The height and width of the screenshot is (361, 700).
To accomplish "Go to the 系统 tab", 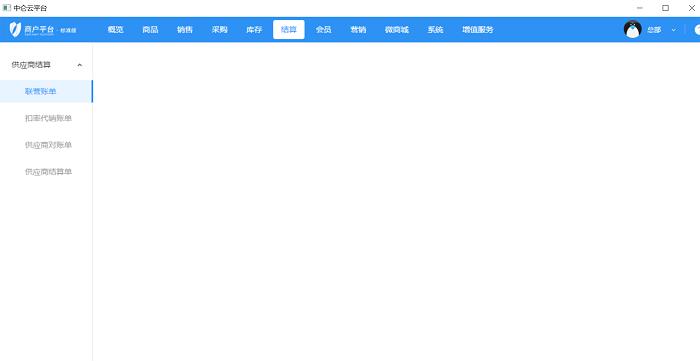I will [x=435, y=29].
